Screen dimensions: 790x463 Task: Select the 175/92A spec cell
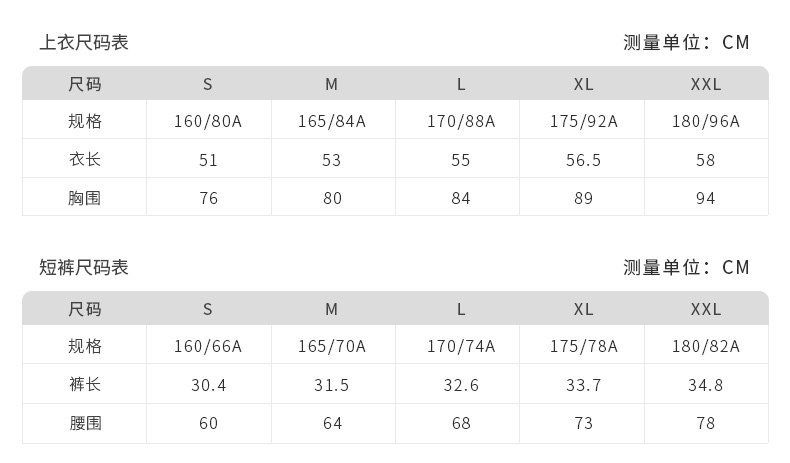pos(584,122)
